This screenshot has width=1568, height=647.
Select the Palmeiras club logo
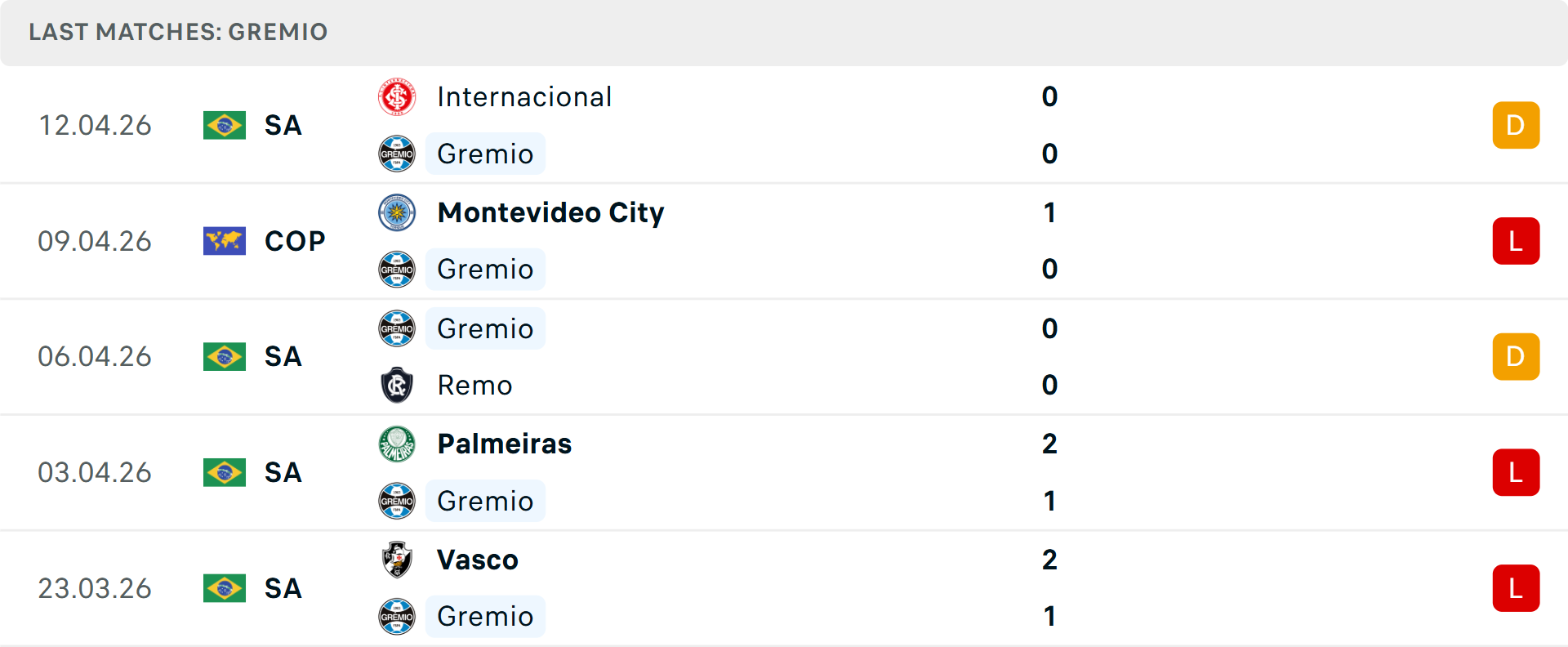(397, 444)
